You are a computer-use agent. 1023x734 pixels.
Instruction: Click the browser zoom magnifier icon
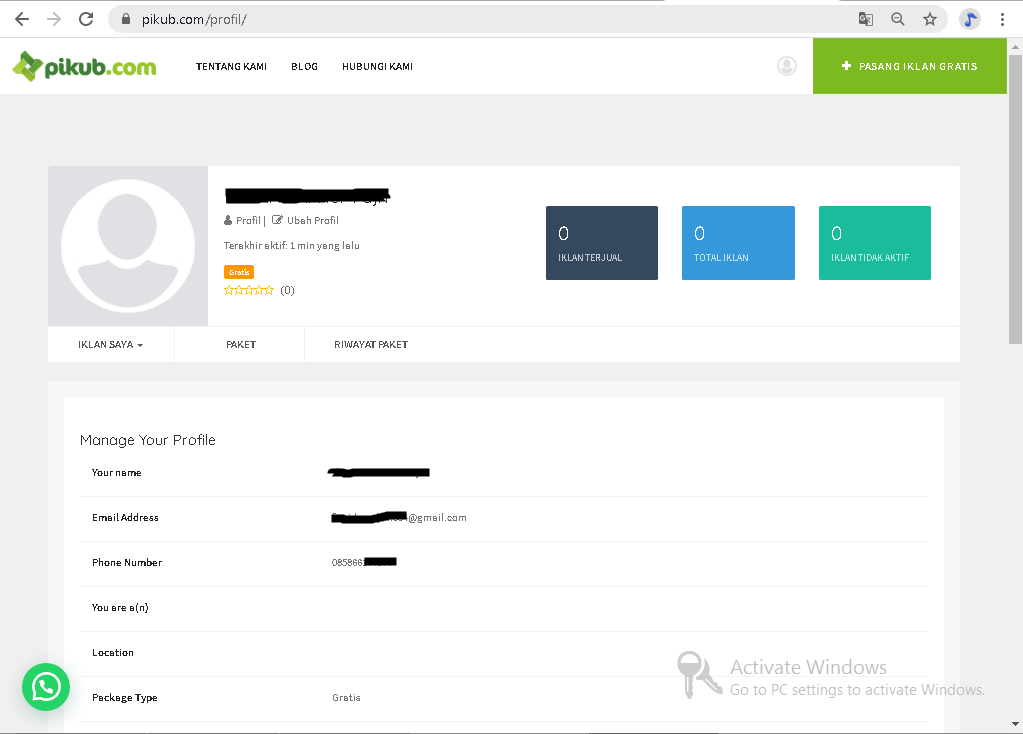click(x=898, y=19)
